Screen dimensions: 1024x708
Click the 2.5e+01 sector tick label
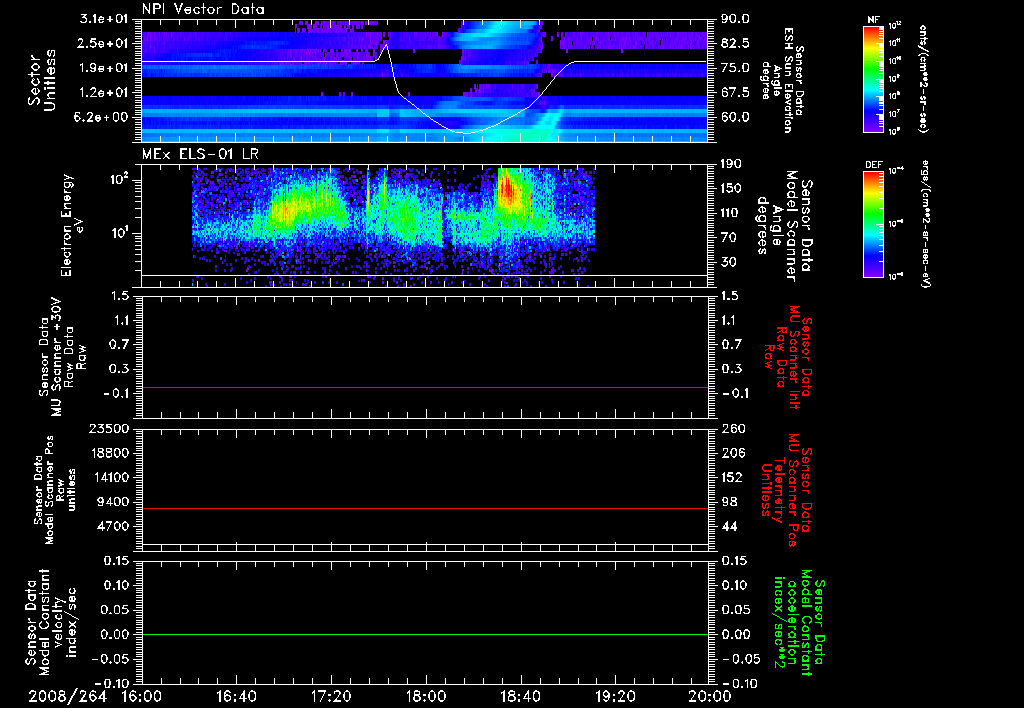[x=104, y=44]
